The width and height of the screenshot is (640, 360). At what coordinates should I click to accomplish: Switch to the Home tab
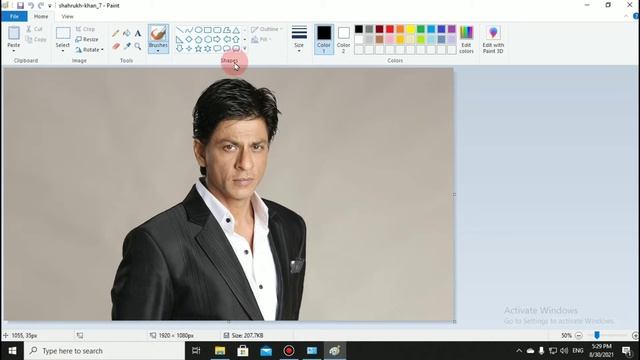pos(41,16)
